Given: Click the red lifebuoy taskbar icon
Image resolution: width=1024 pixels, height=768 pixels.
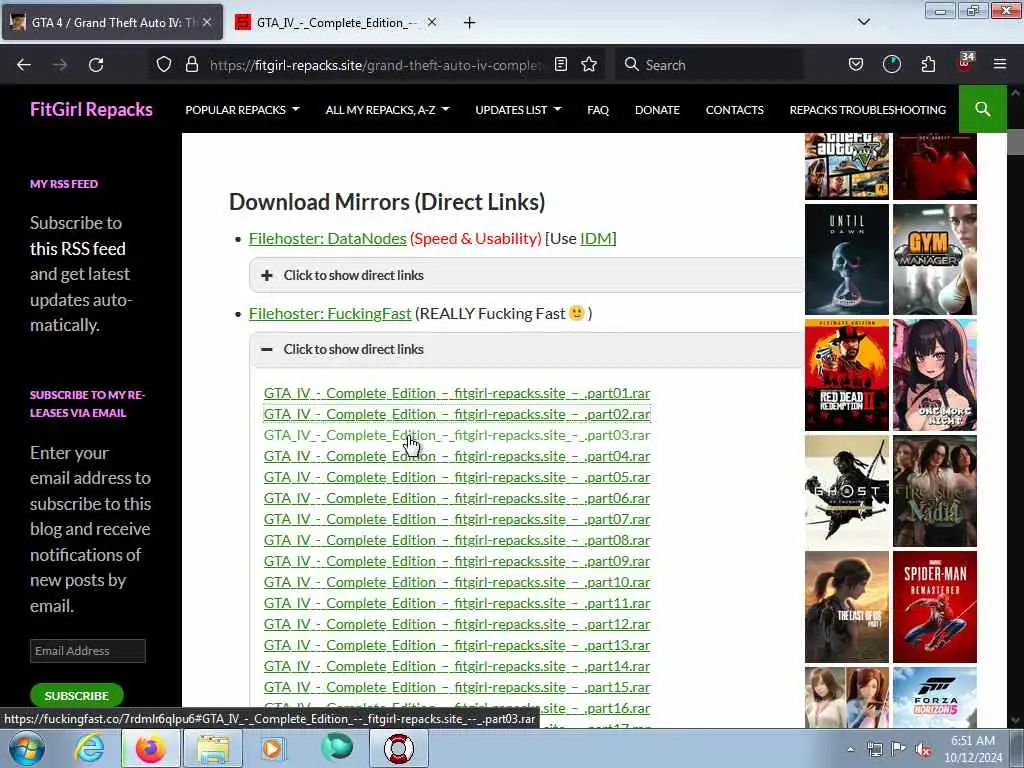Looking at the screenshot, I should click(x=398, y=748).
